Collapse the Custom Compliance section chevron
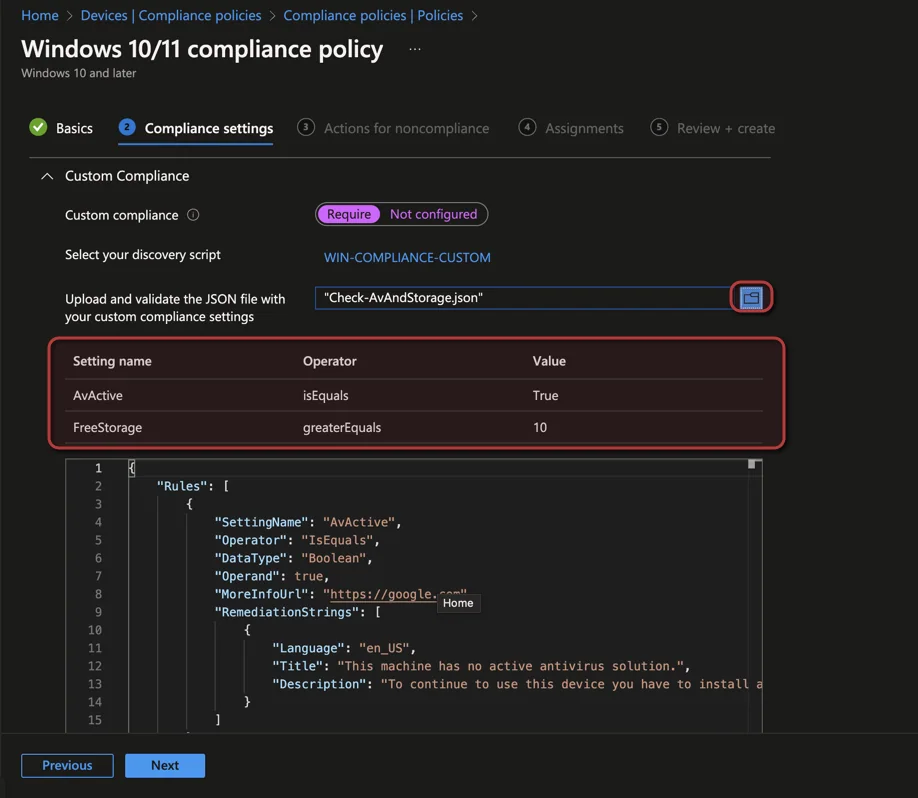 coord(47,176)
